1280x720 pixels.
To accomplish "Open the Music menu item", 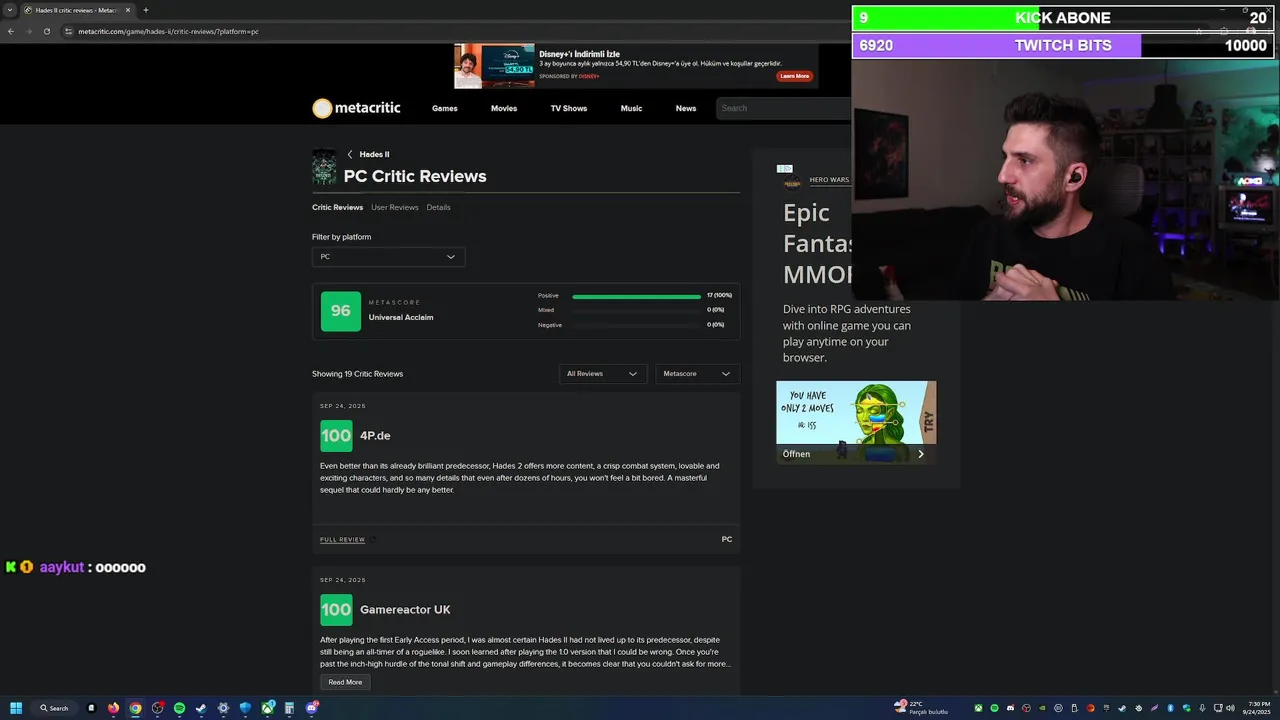I will click(631, 108).
